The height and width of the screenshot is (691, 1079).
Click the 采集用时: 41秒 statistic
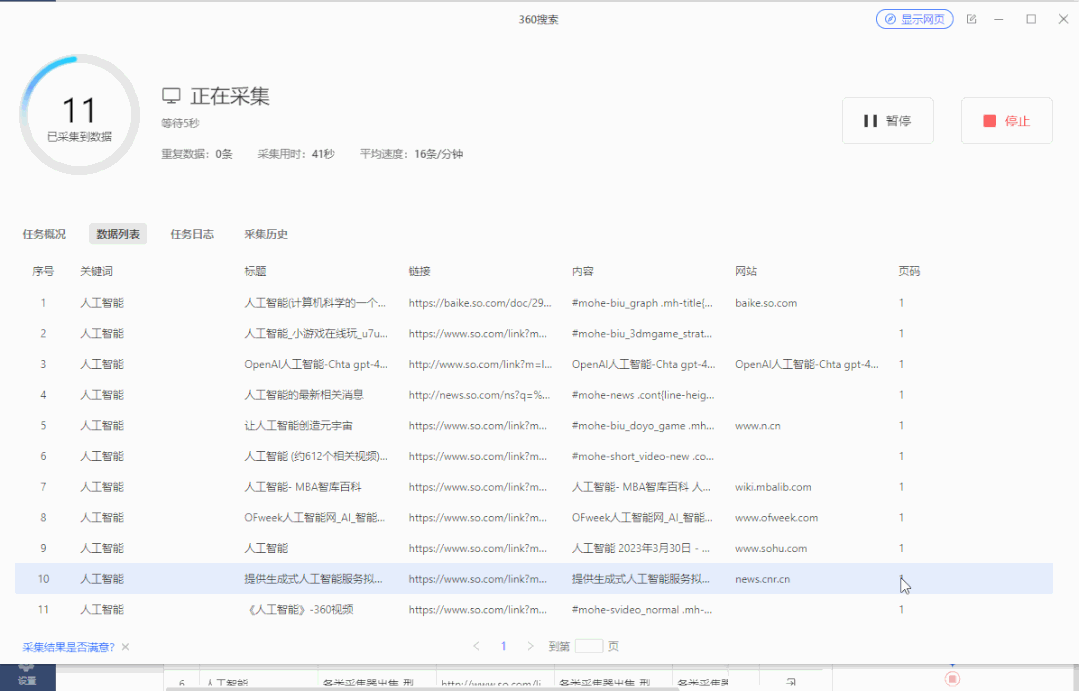(x=296, y=154)
